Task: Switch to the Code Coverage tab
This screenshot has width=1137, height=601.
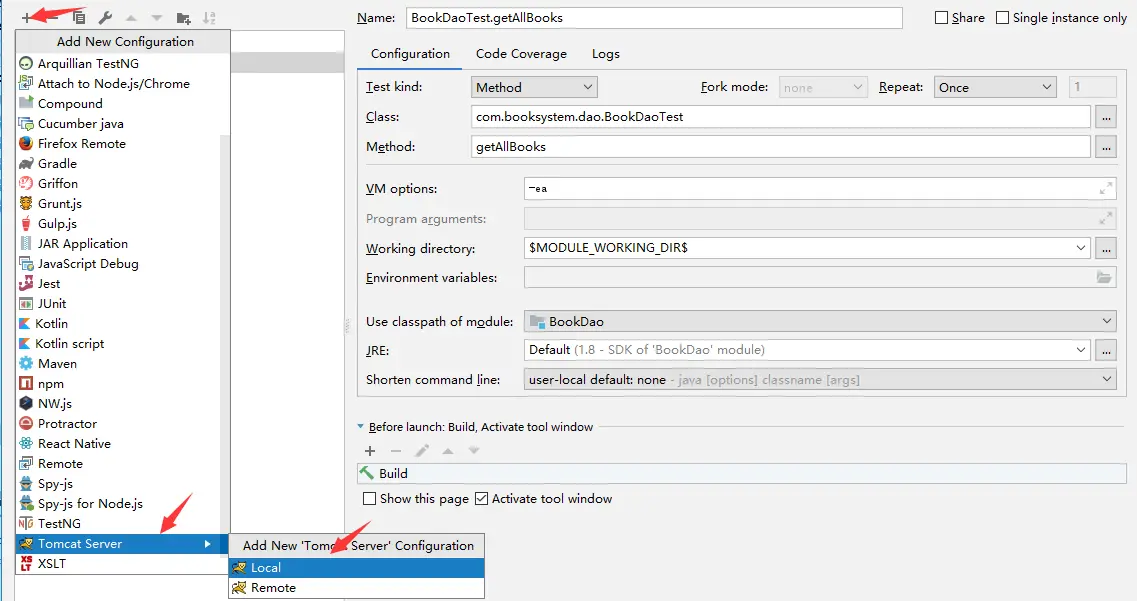Action: (521, 54)
